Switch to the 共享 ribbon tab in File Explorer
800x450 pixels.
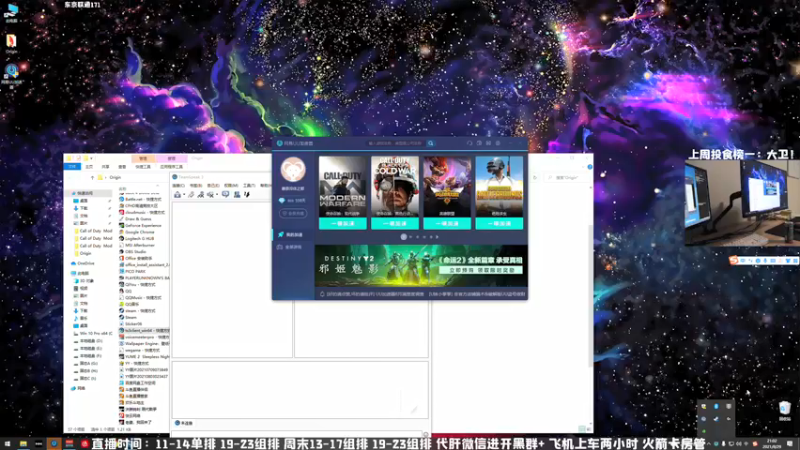105,167
